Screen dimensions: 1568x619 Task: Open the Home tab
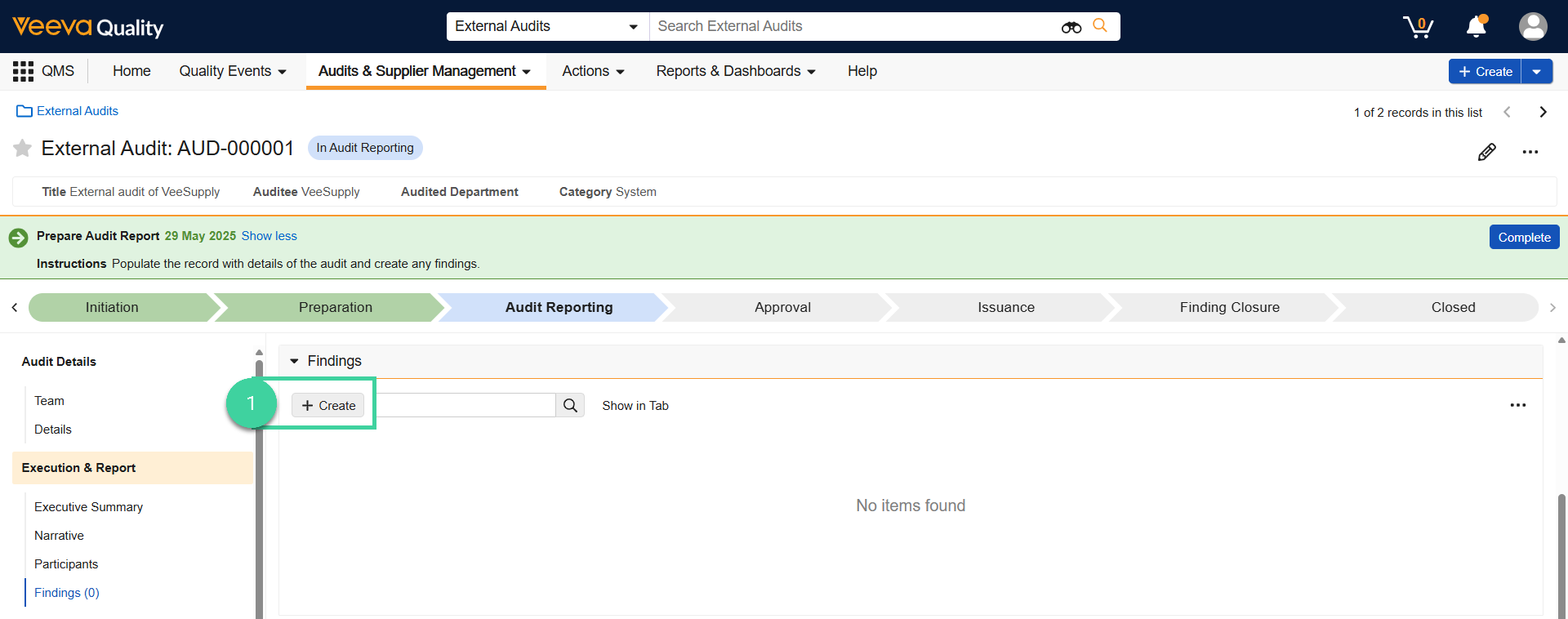click(x=131, y=71)
